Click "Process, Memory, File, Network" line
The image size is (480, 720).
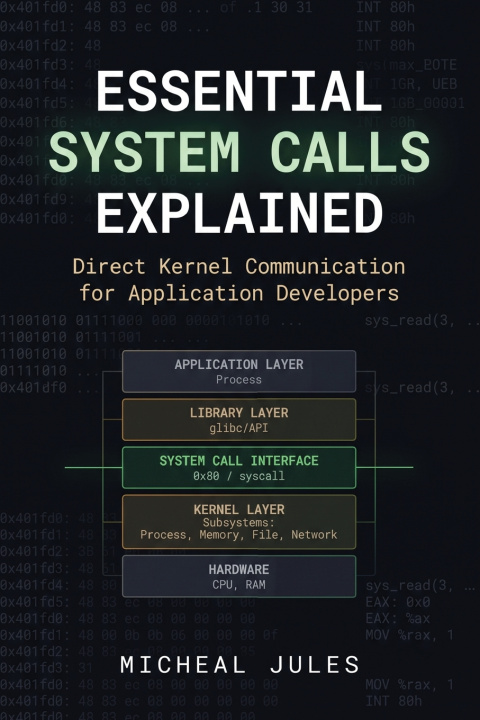pyautogui.click(x=239, y=534)
